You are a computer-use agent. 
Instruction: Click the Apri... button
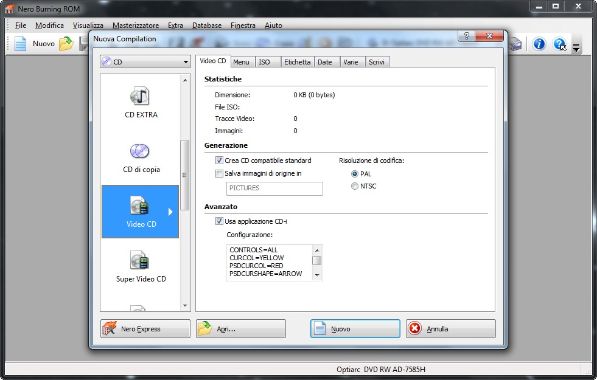click(x=241, y=329)
